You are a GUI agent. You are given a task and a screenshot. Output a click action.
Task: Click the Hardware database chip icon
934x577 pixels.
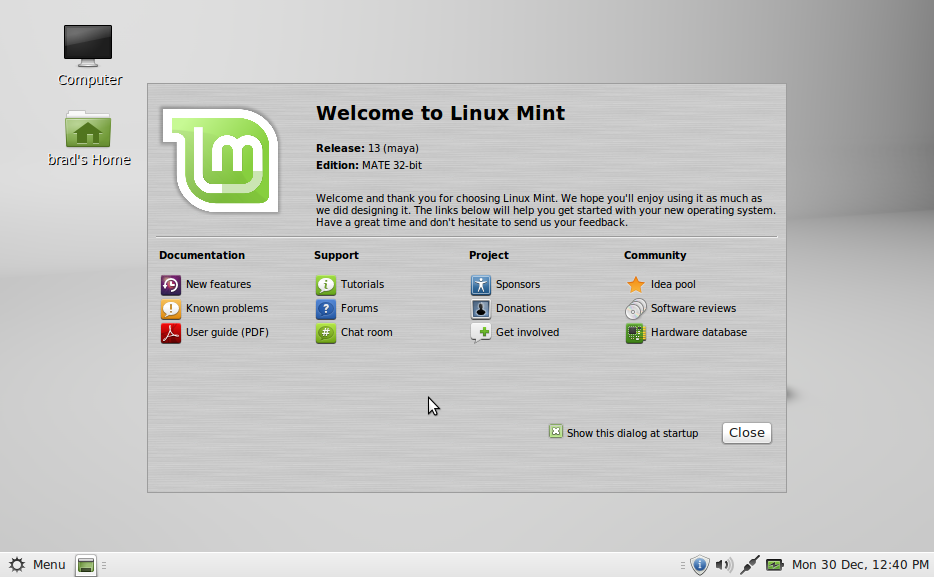click(636, 333)
